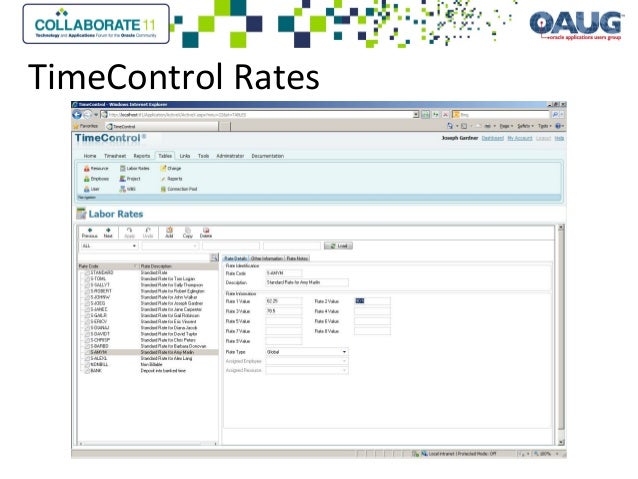Switch to the Rate Details tab
Viewport: 638px width, 479px height.
coord(236,258)
